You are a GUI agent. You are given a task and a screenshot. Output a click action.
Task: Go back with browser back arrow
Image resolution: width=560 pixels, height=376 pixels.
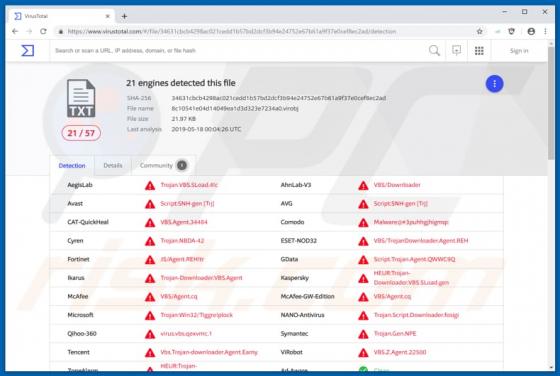15,31
